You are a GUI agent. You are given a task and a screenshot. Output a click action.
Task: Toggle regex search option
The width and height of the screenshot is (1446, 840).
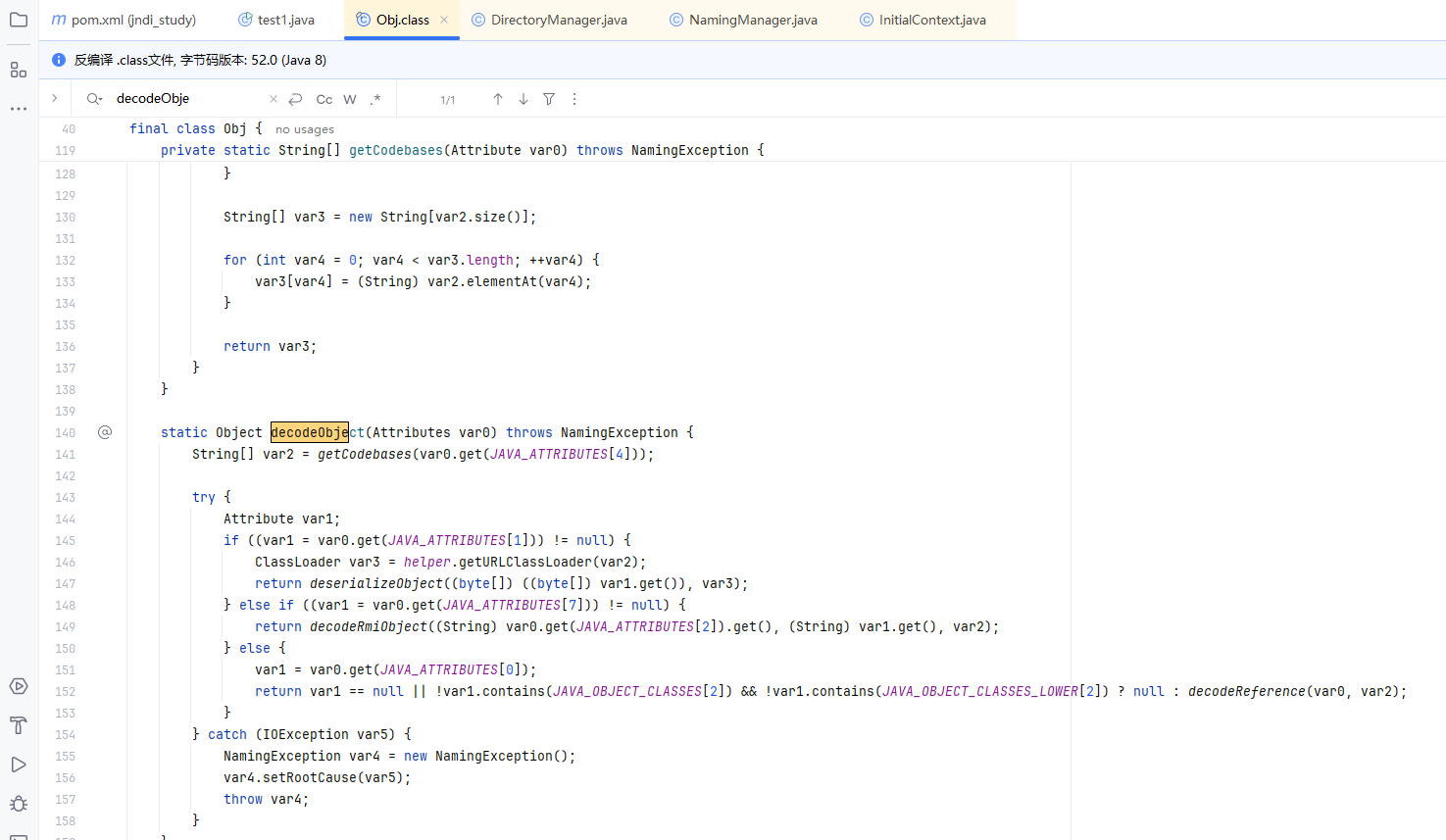(375, 99)
